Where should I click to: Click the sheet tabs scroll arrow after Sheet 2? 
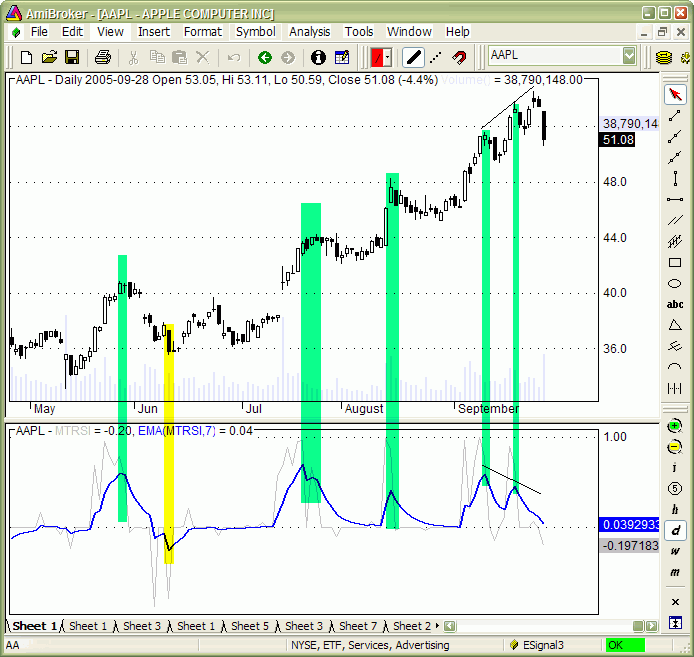point(437,626)
